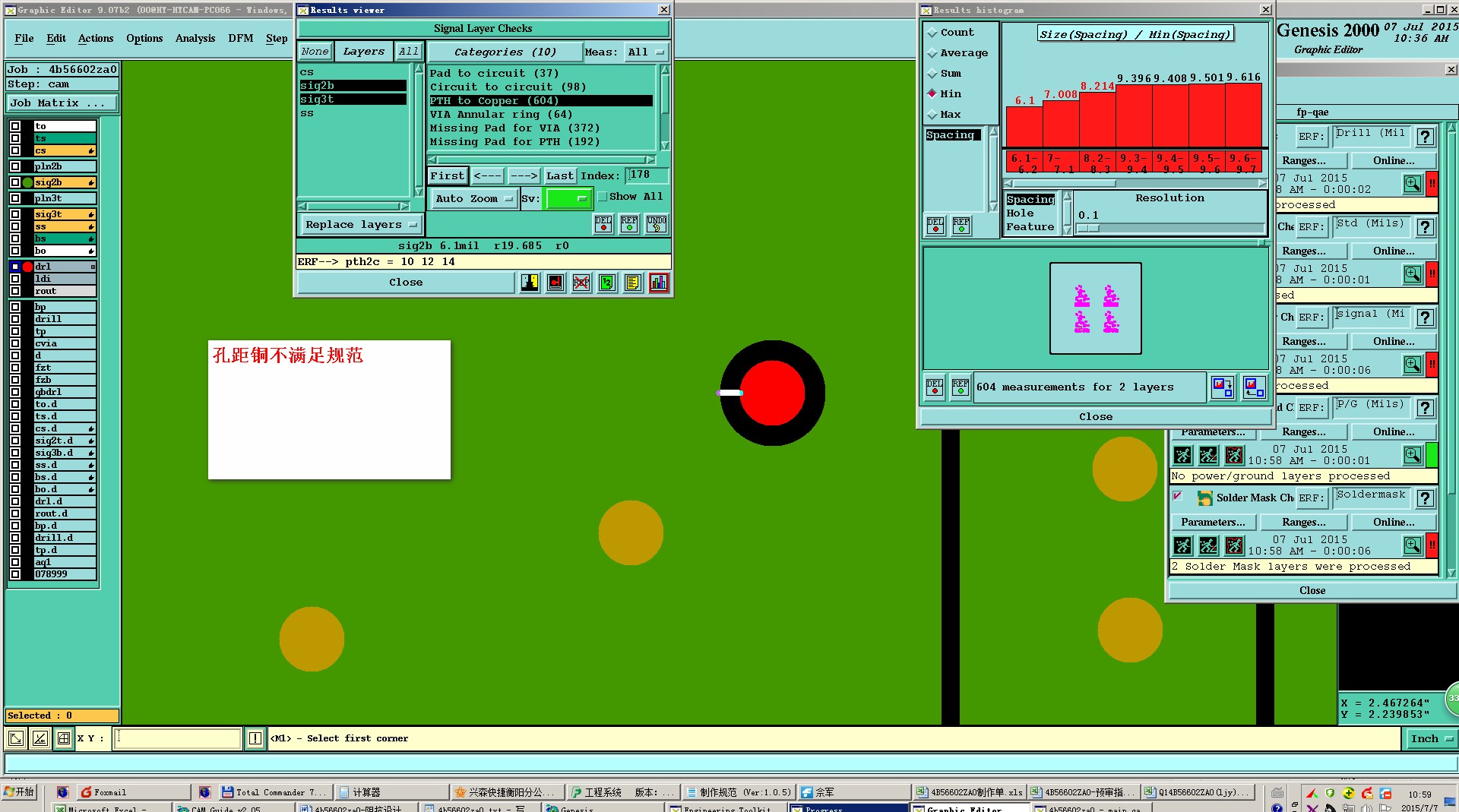Open the Options menu

(x=144, y=38)
